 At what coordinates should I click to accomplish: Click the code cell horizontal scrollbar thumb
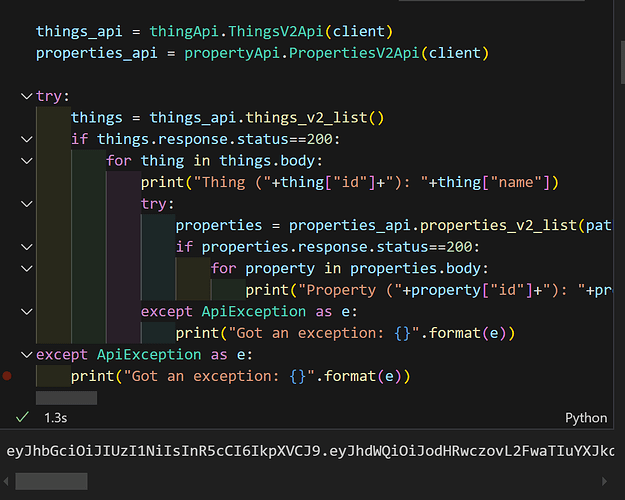[66, 398]
